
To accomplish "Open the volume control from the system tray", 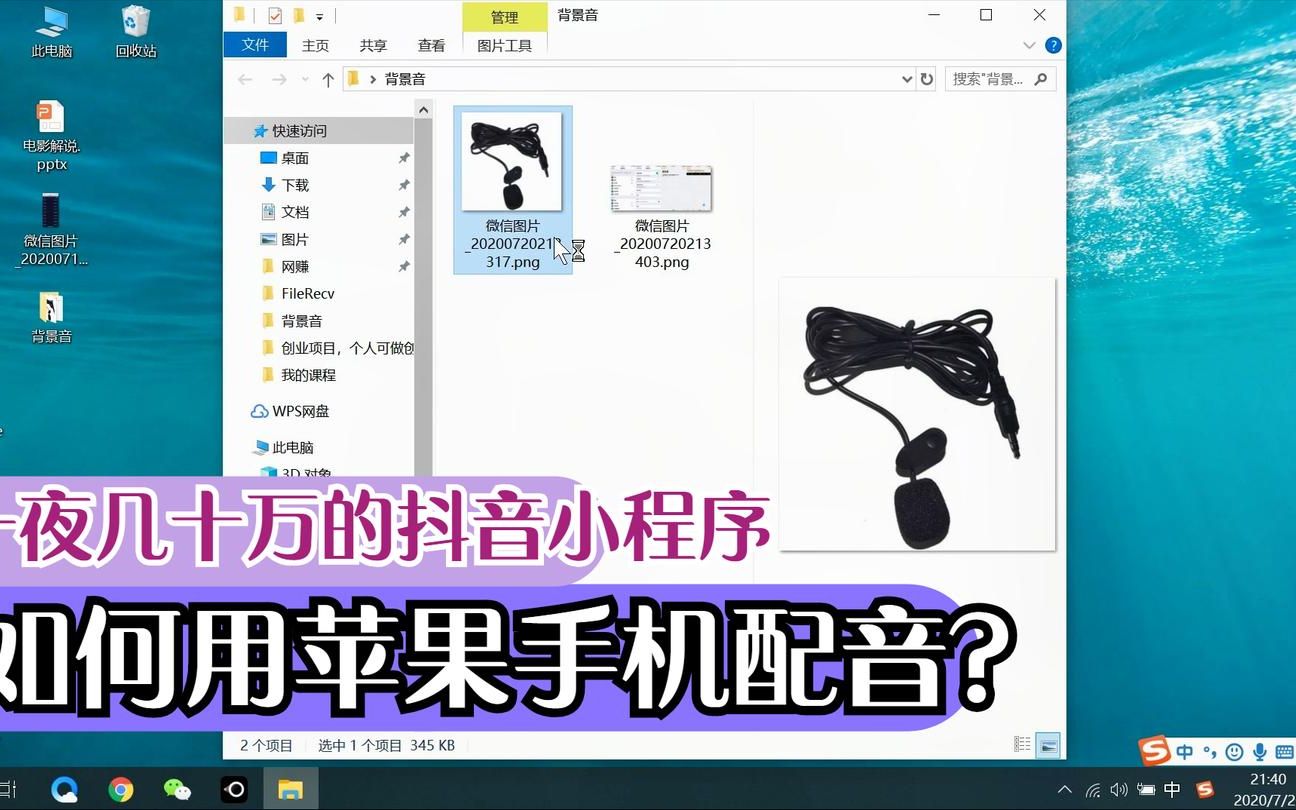I will pyautogui.click(x=1118, y=789).
